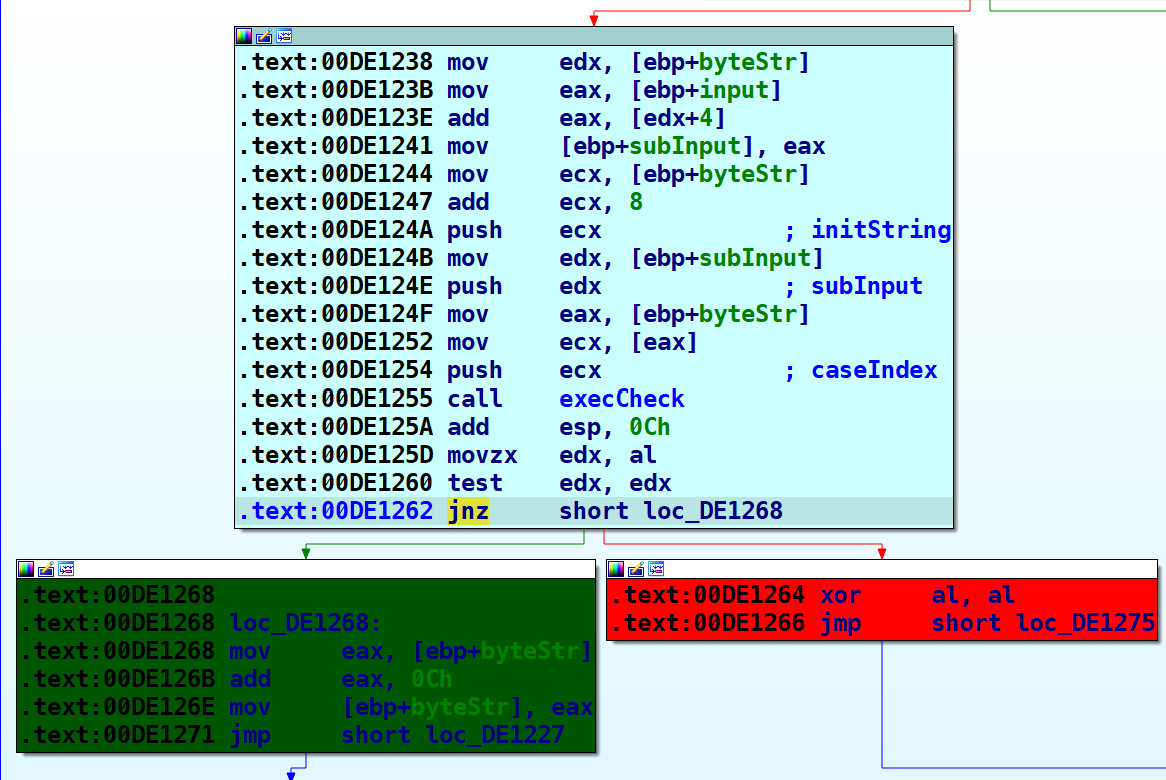Screen dimensions: 1166x780
Task: Click the xor mnemonic in the red block
Action: (840, 596)
